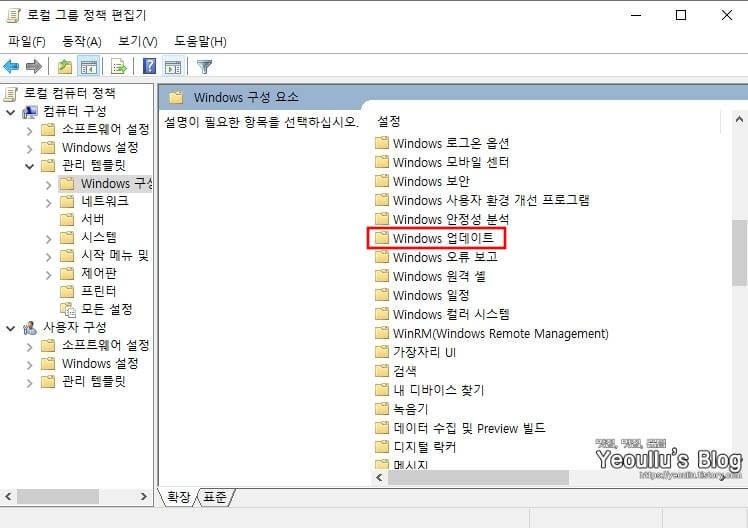Open the 도움말(H) menu
Image resolution: width=748 pixels, height=528 pixels.
tap(200, 41)
